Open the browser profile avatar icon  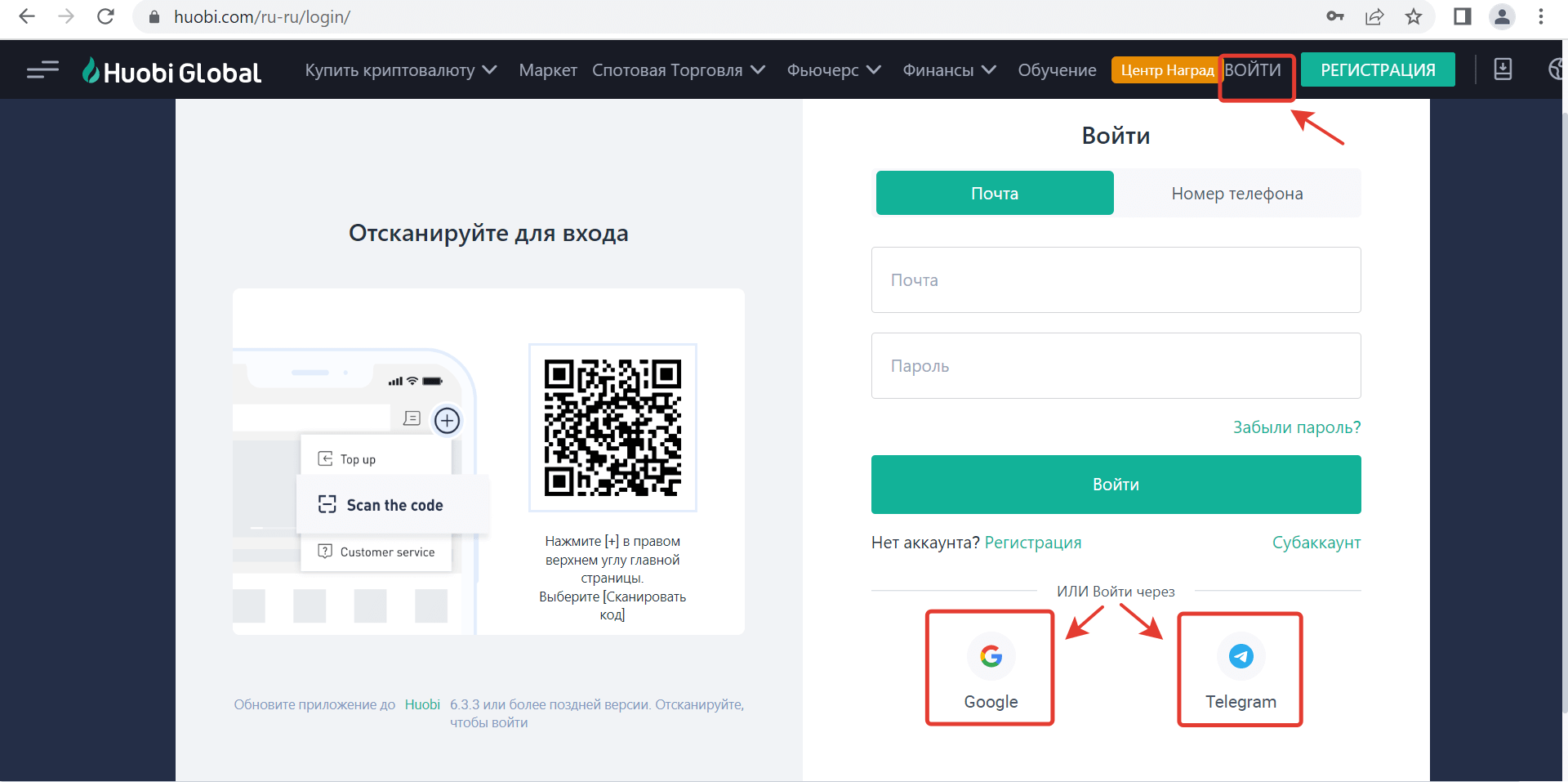1502,16
